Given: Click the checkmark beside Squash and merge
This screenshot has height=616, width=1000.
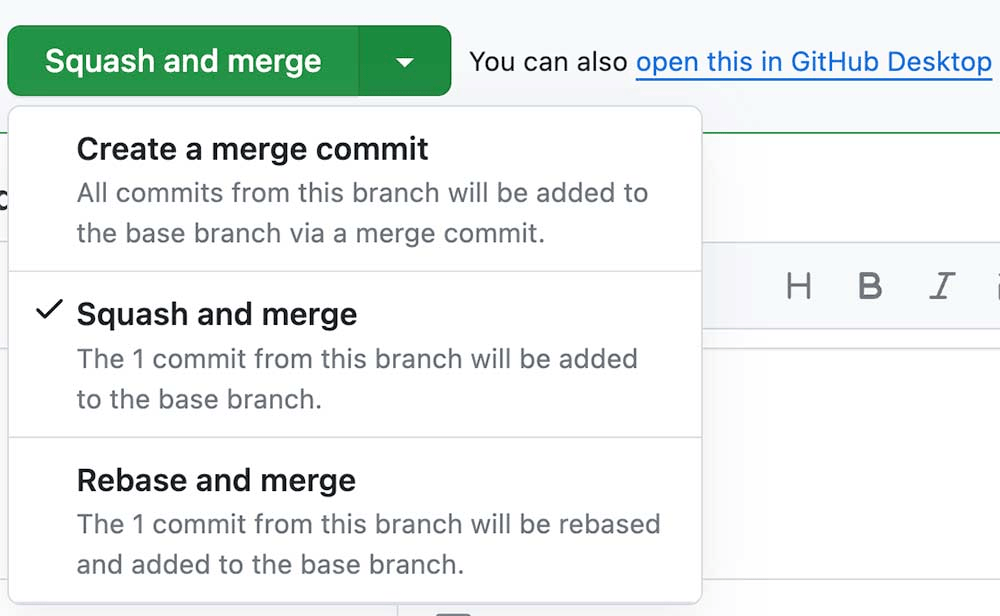Looking at the screenshot, I should point(48,313).
